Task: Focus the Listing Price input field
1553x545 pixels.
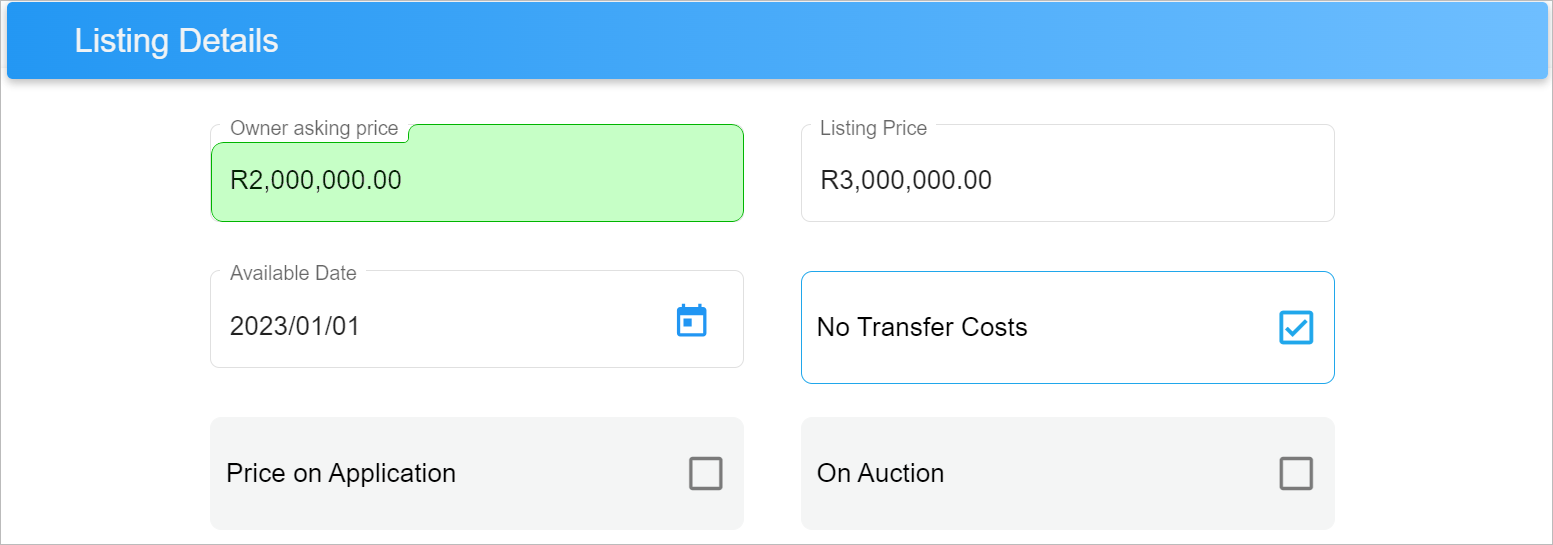Action: click(1067, 173)
